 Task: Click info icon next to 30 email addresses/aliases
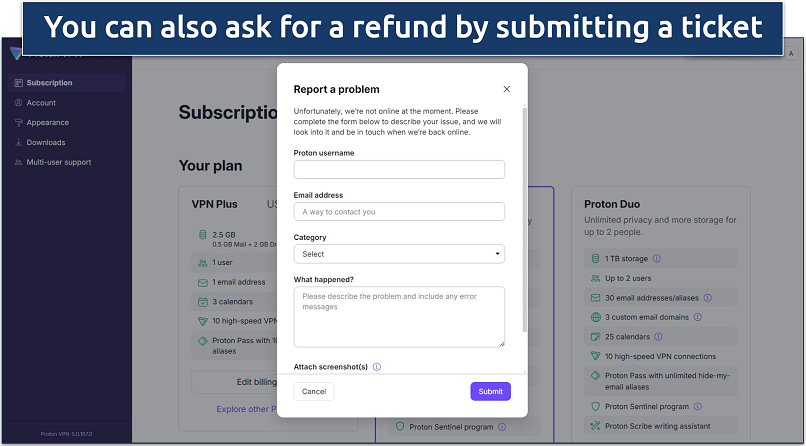pos(707,297)
